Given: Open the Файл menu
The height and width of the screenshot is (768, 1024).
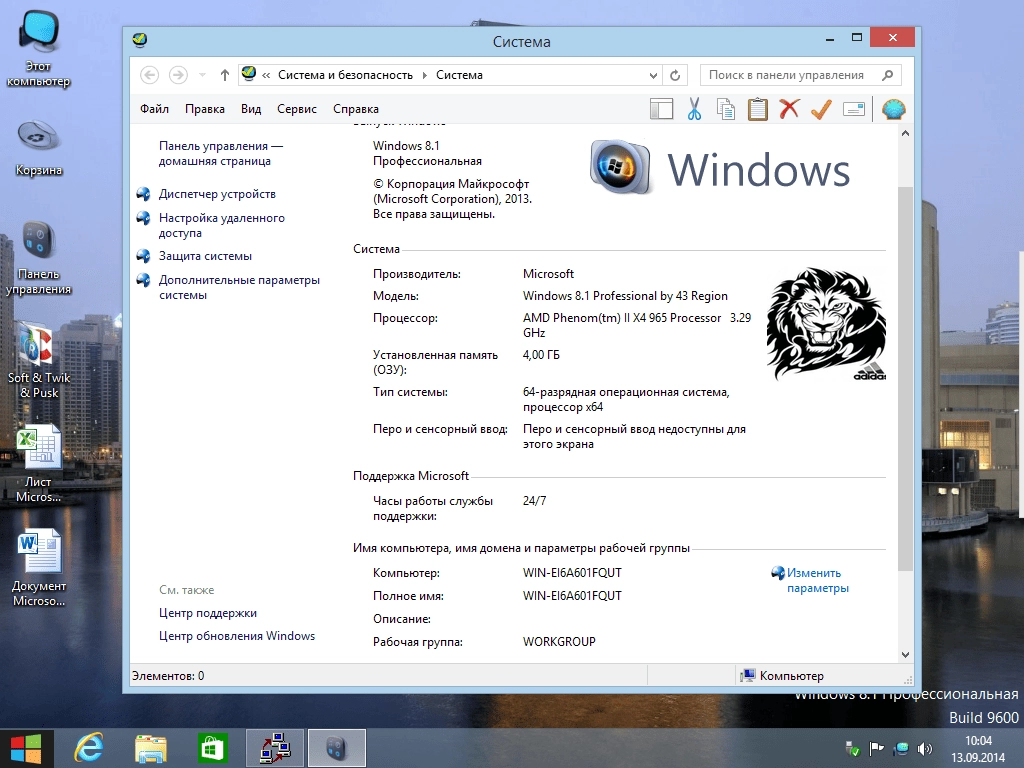Looking at the screenshot, I should point(154,109).
